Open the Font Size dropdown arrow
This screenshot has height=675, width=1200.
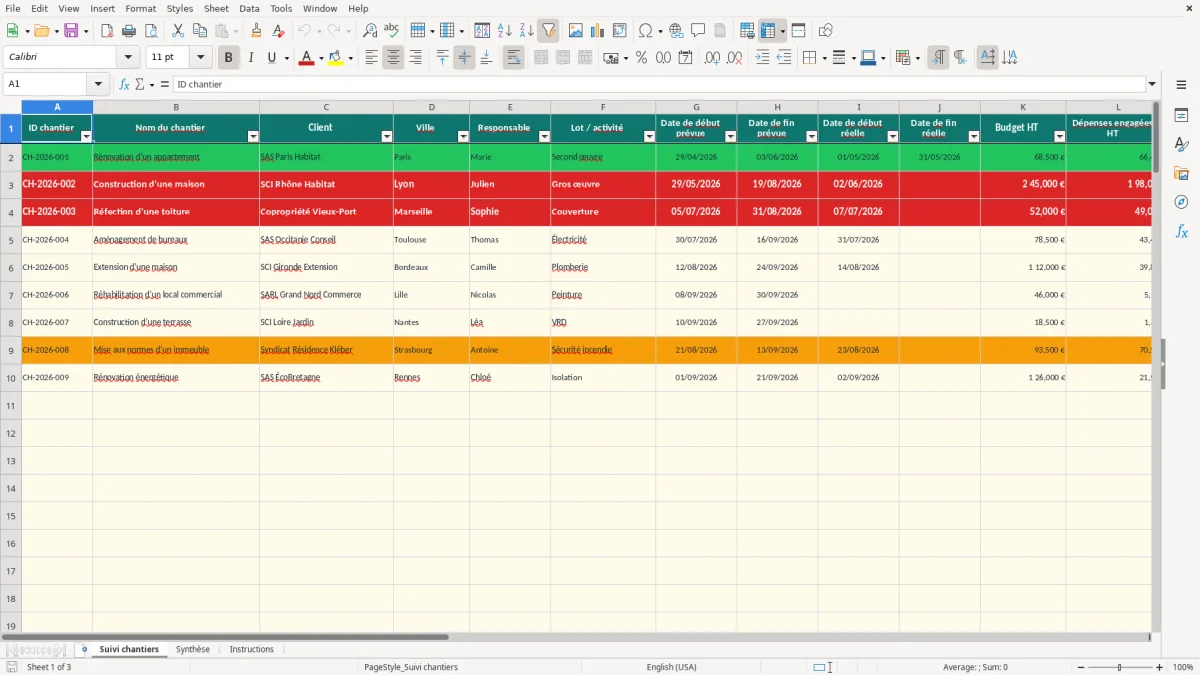point(200,58)
